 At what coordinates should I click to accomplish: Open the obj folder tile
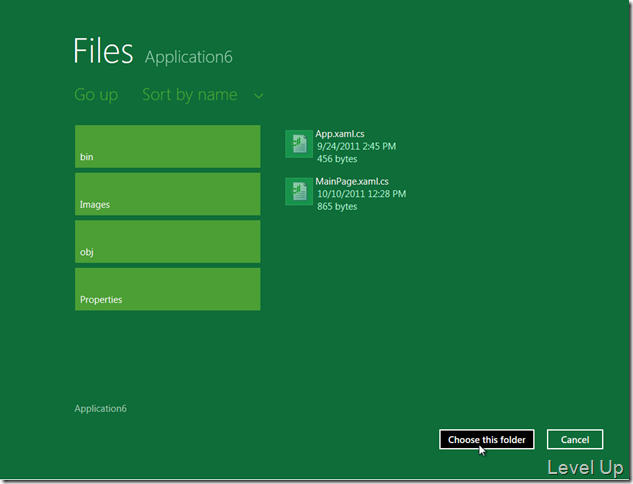tap(168, 241)
